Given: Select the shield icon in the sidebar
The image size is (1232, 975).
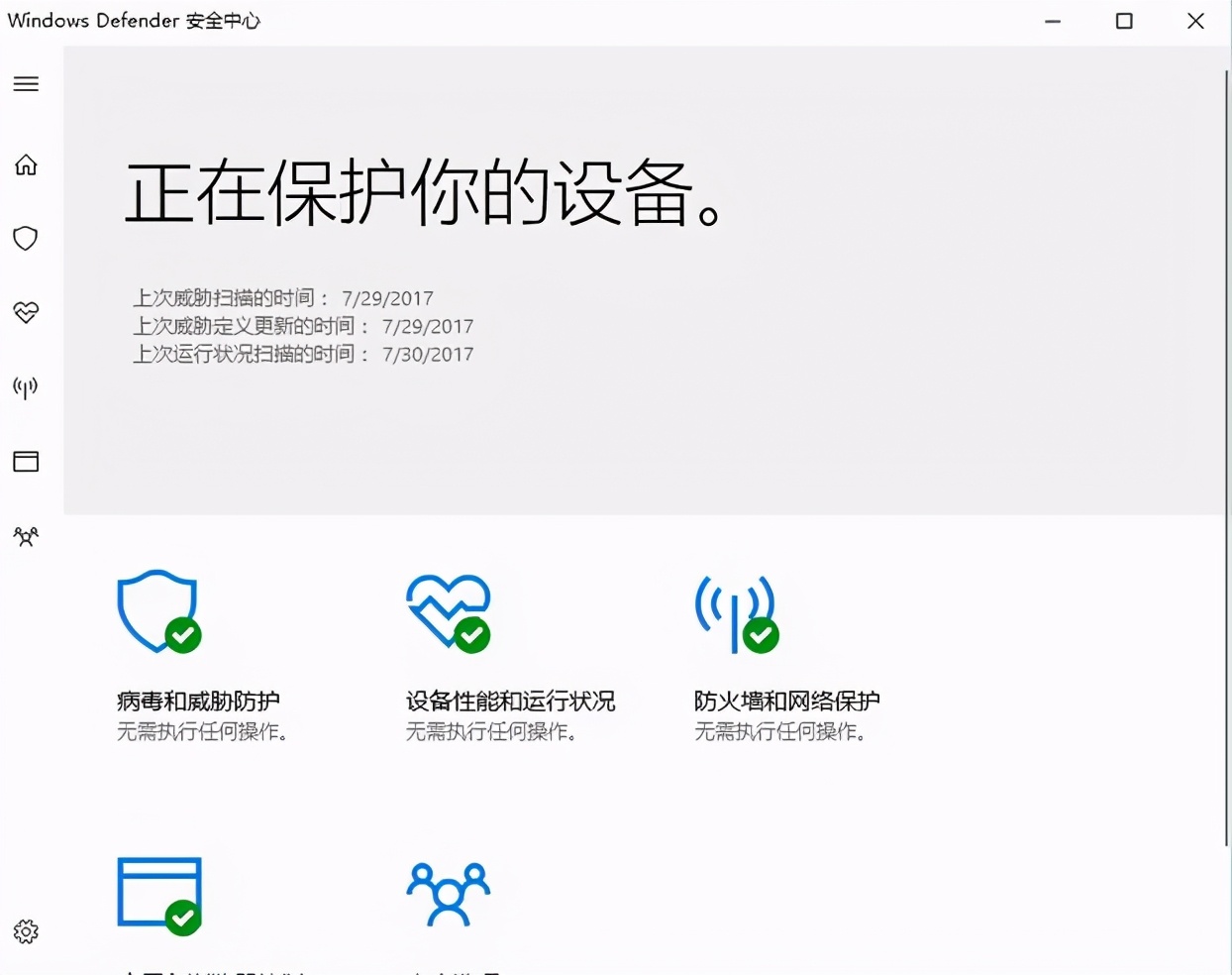Looking at the screenshot, I should click(26, 238).
